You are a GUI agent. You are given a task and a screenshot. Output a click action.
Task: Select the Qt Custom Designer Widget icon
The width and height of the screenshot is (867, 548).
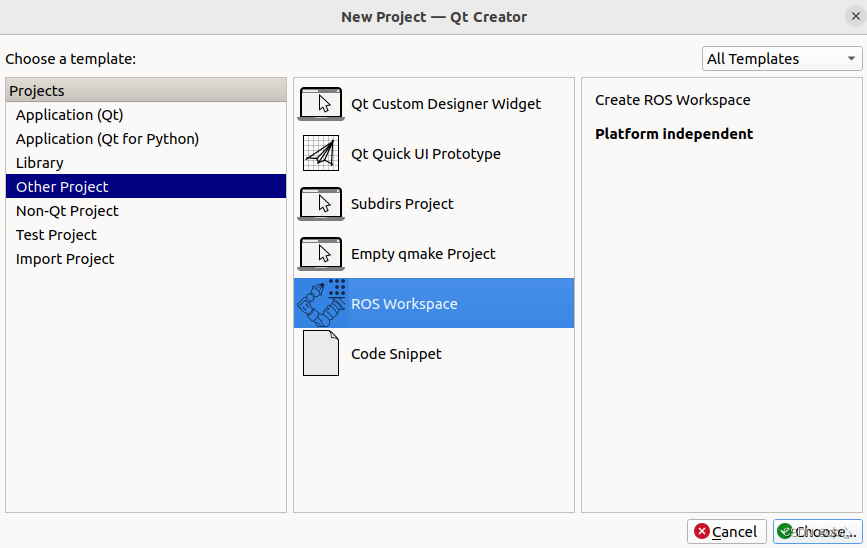pyautogui.click(x=321, y=103)
